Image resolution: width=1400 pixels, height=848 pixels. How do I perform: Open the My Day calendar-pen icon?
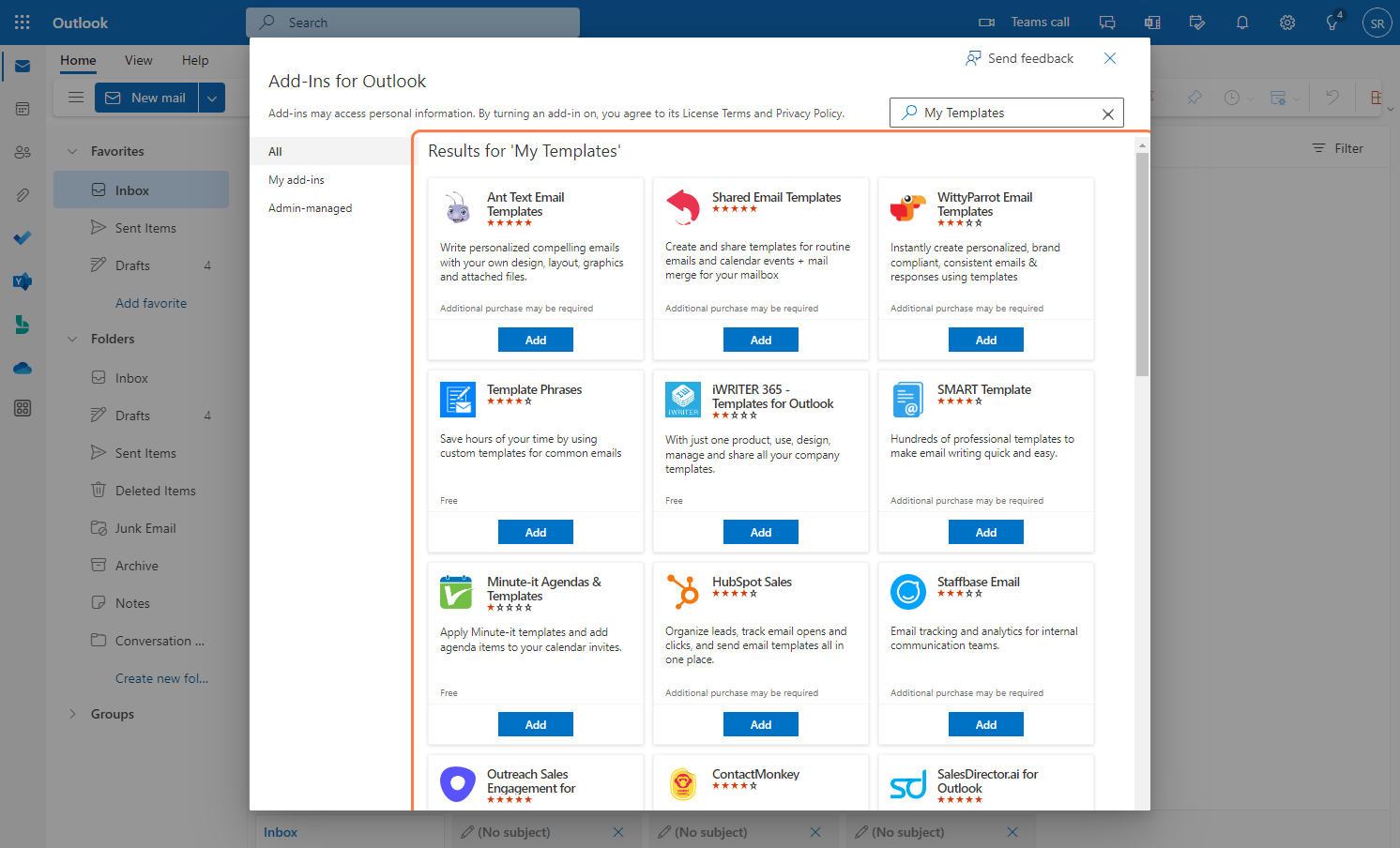1197,23
